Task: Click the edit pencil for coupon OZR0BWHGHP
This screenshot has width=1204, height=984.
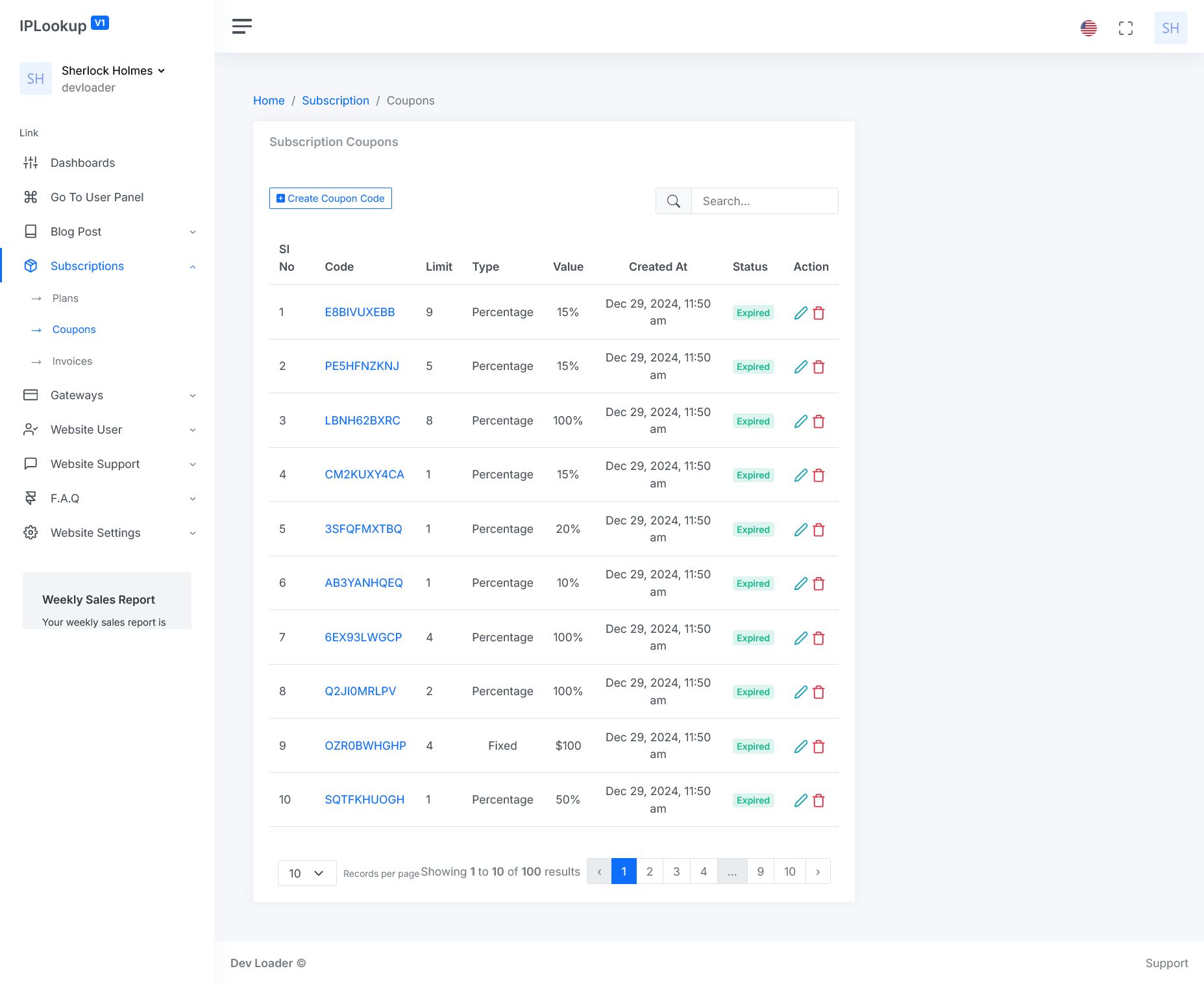Action: pyautogui.click(x=801, y=746)
